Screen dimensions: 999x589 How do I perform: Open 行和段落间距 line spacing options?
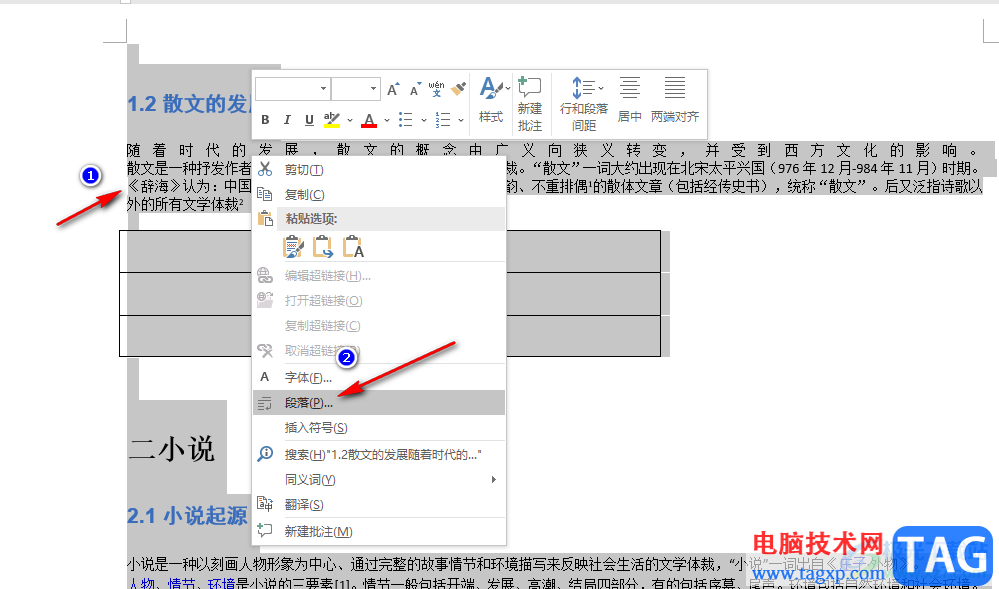(584, 104)
